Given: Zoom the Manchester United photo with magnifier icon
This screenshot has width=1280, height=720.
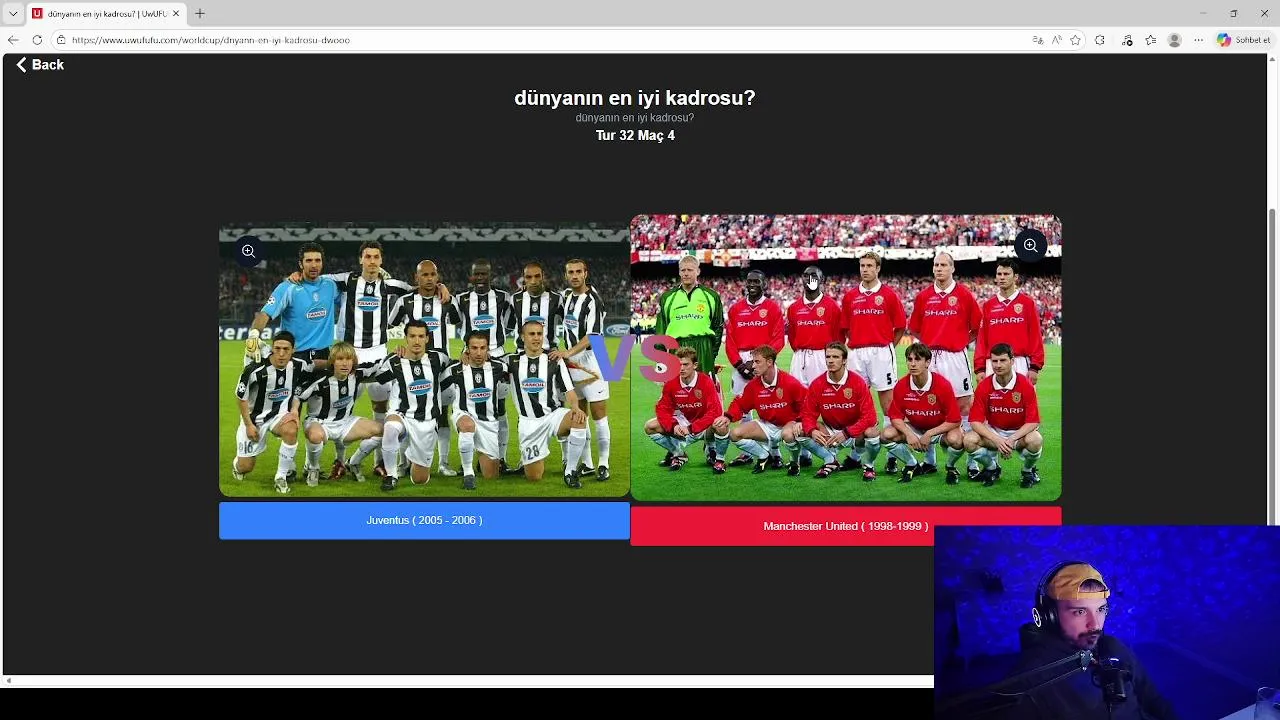Looking at the screenshot, I should click(1030, 245).
